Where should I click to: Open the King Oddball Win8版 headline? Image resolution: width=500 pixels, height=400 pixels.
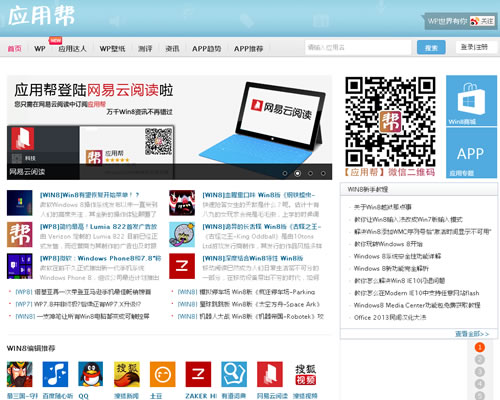coord(262,227)
